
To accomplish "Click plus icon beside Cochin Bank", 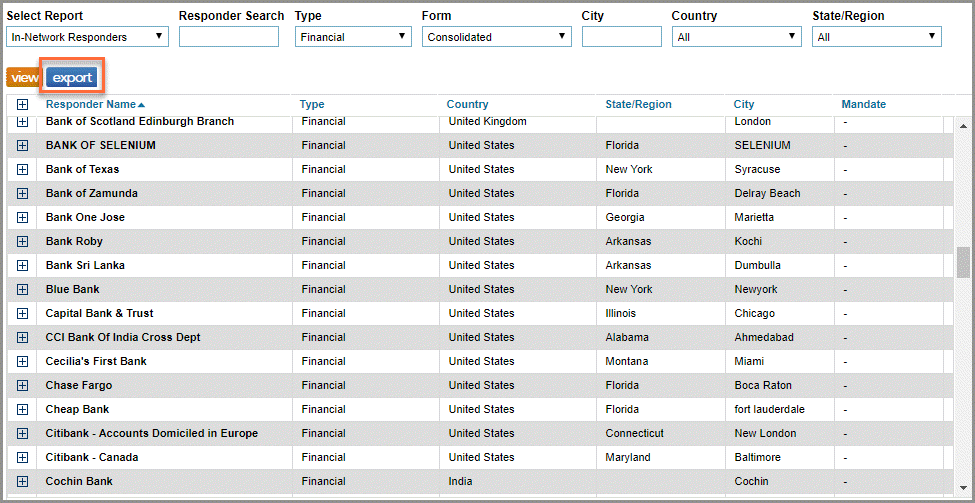I will [22, 481].
